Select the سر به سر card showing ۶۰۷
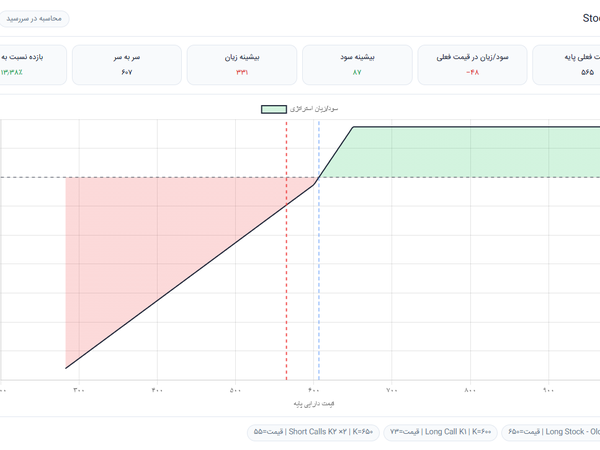This screenshot has height=450, width=600. (x=127, y=65)
